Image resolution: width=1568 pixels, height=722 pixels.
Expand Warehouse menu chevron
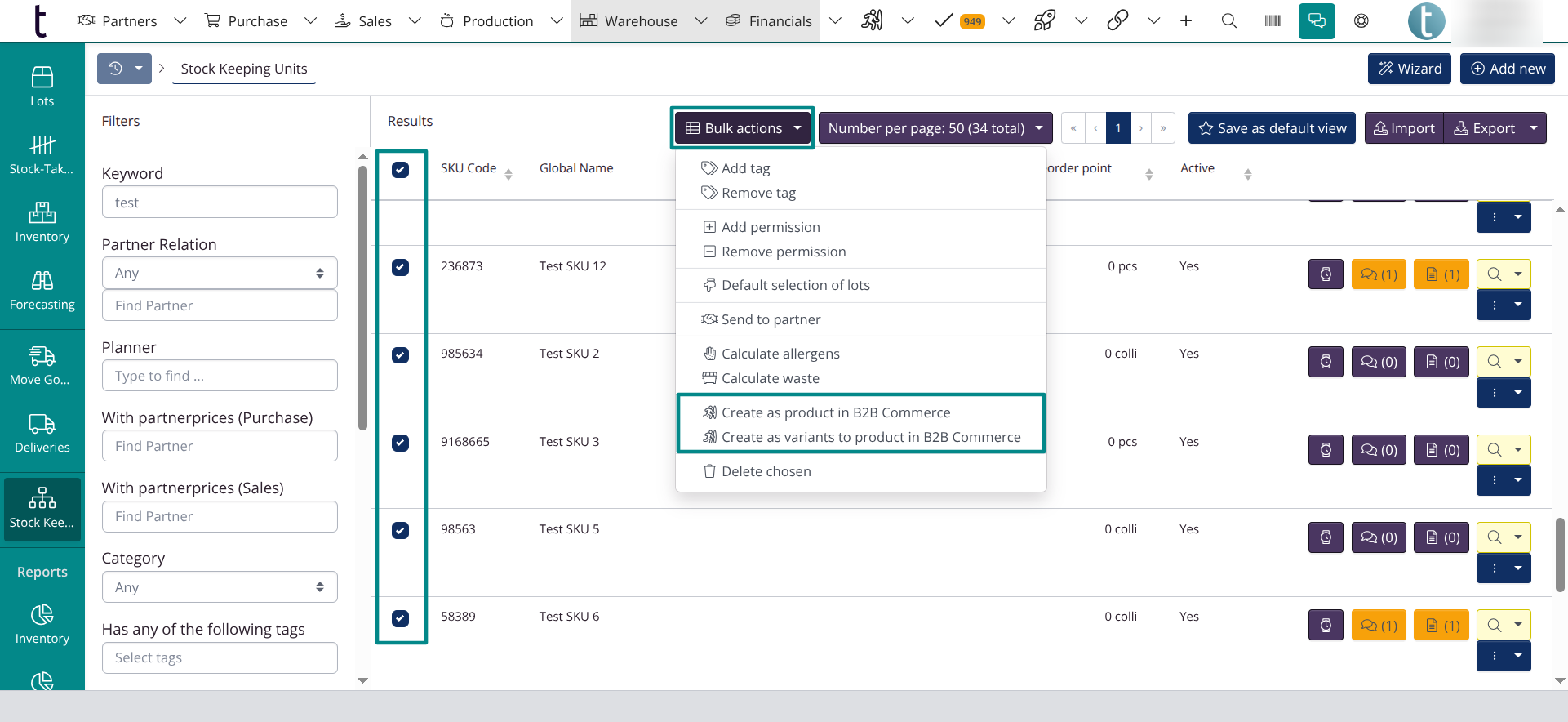[701, 21]
